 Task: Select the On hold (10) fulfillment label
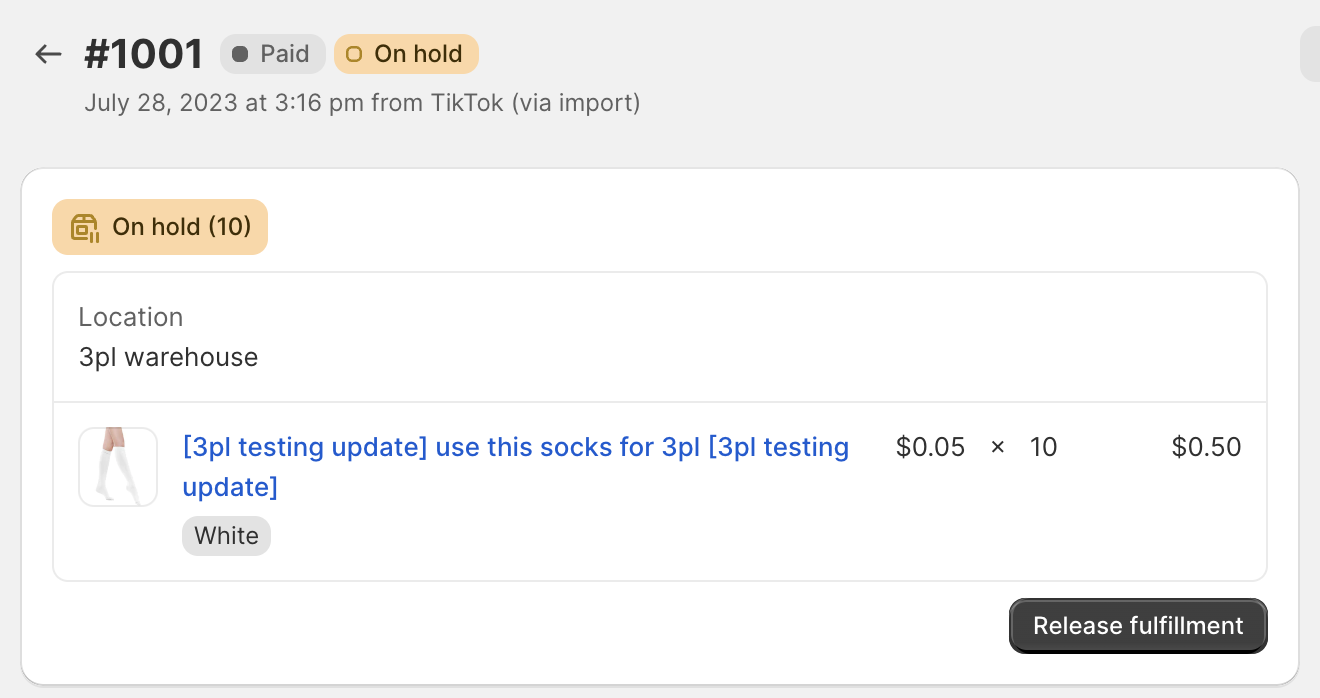pyautogui.click(x=181, y=227)
